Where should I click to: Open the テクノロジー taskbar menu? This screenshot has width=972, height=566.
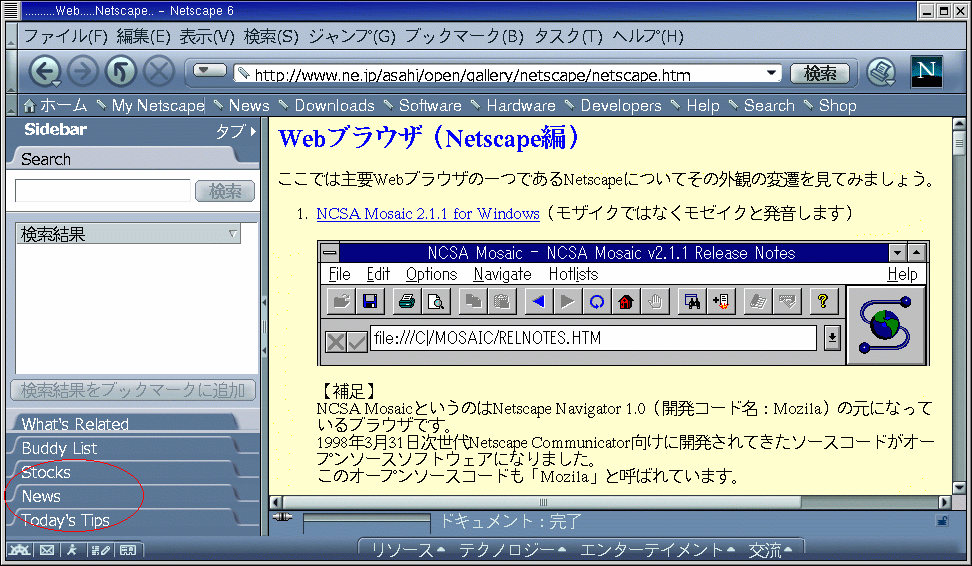click(x=512, y=551)
